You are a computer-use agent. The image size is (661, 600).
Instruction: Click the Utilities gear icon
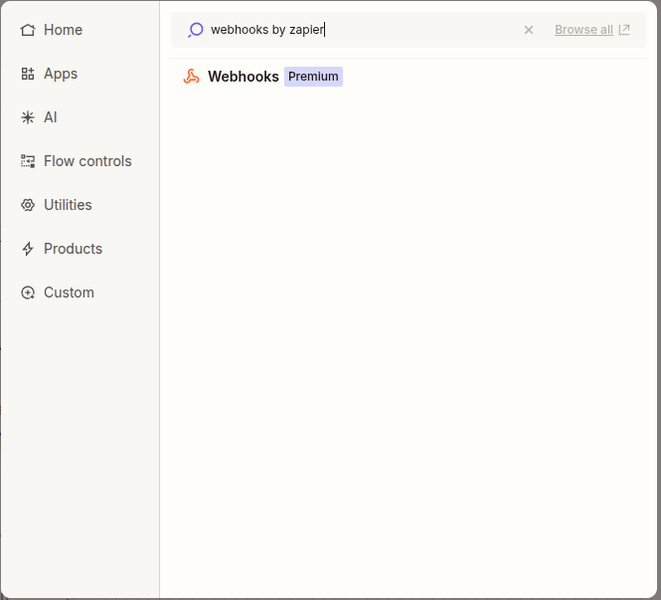click(28, 205)
